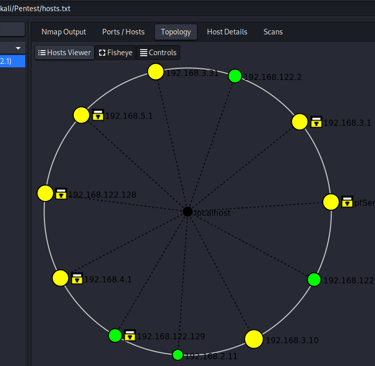
Task: Select the yellow node for 192.168.3.1
Action: [x=300, y=122]
